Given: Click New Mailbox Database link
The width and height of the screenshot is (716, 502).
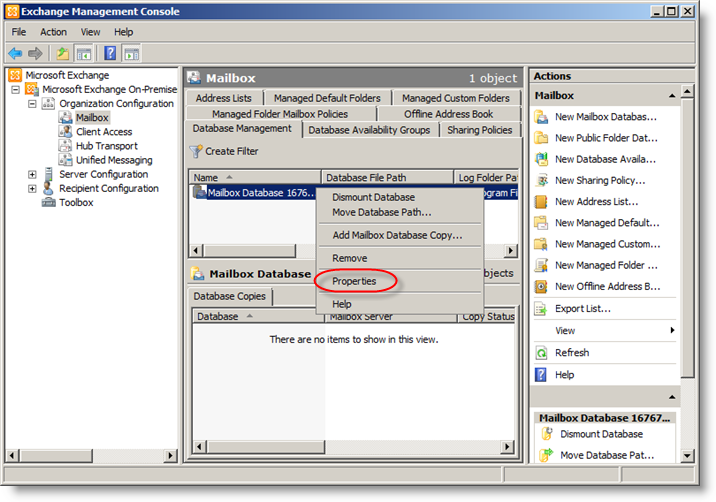Looking at the screenshot, I should (x=605, y=117).
